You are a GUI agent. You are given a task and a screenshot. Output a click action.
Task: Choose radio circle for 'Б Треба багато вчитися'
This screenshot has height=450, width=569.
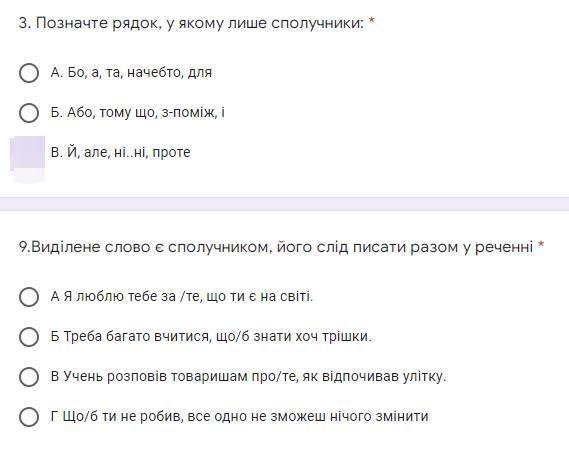tap(29, 336)
